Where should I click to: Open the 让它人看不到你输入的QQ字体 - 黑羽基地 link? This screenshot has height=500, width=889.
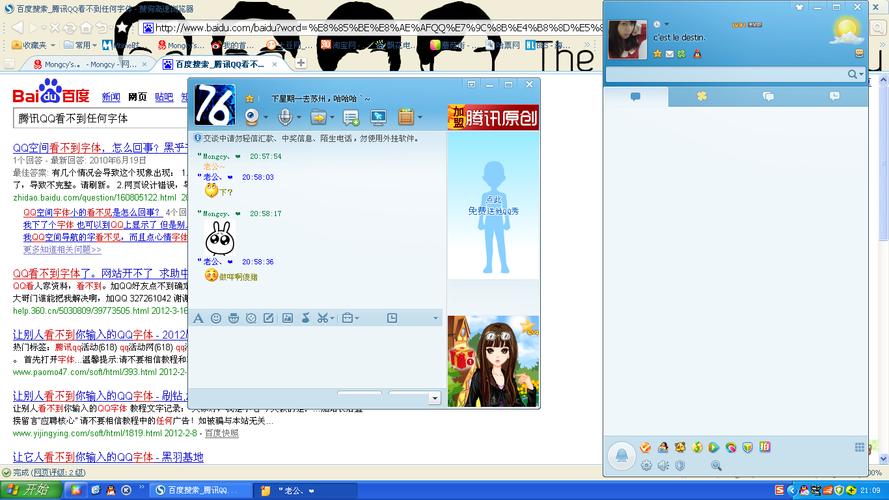[x=108, y=457]
